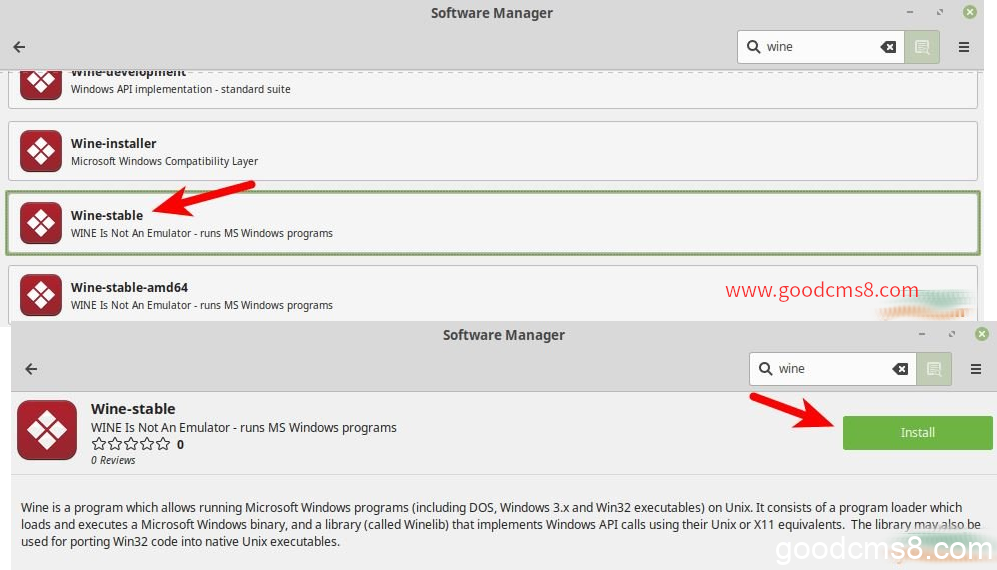Go back using the top window arrow
The height and width of the screenshot is (570, 997).
click(20, 47)
